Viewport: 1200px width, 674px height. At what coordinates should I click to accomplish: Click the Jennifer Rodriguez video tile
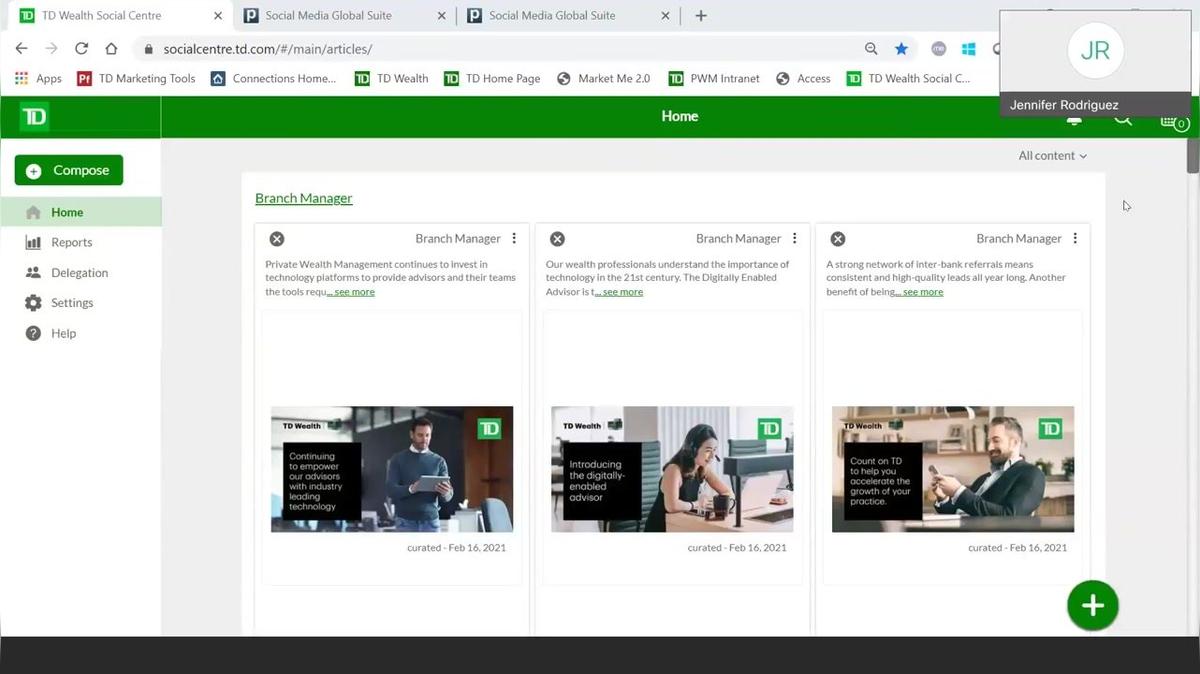click(x=1095, y=63)
